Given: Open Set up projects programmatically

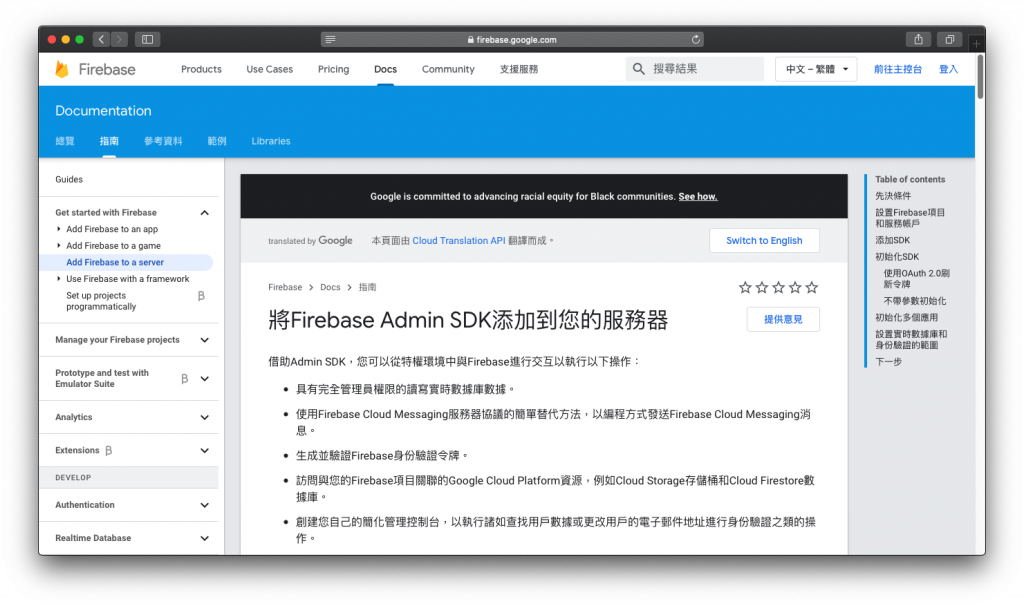Looking at the screenshot, I should [101, 301].
